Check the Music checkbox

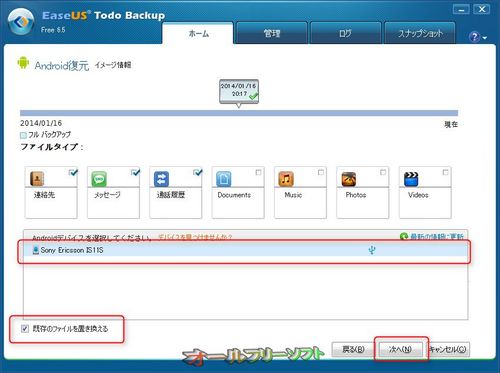[321, 172]
